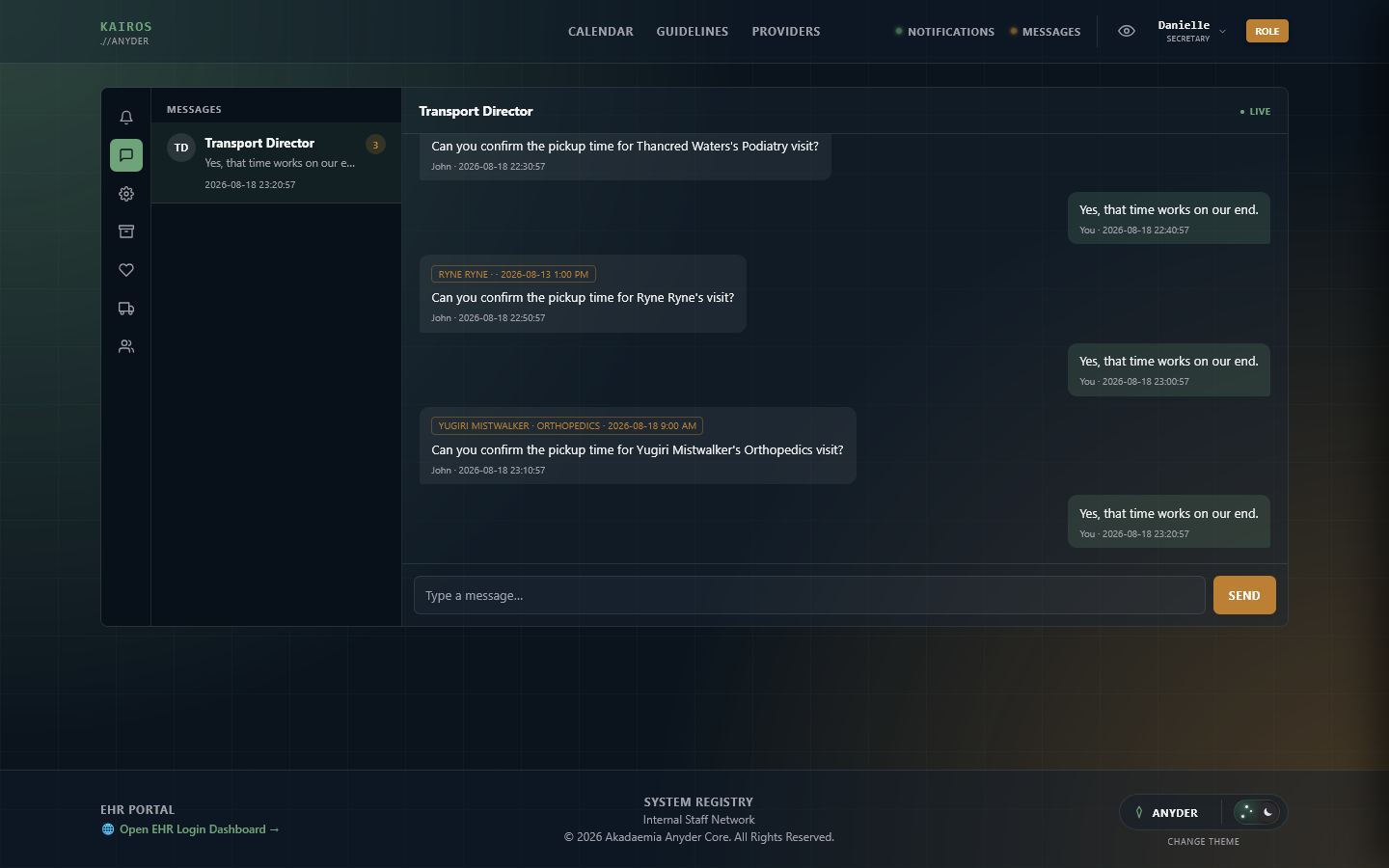1389x868 pixels.
Task: Open Notifications in the top bar
Action: point(944,32)
